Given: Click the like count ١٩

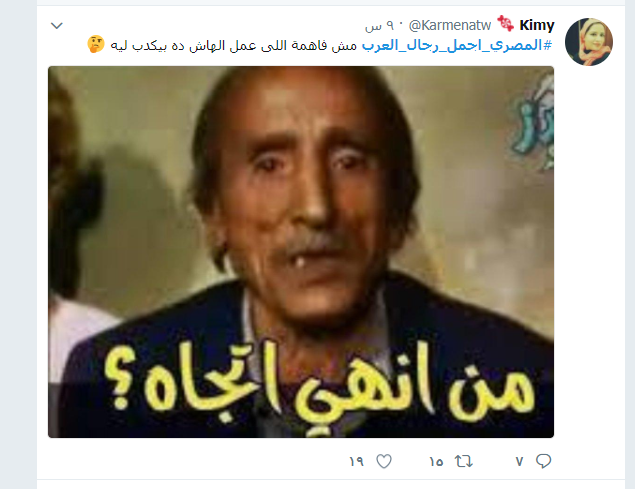Looking at the screenshot, I should point(356,461).
